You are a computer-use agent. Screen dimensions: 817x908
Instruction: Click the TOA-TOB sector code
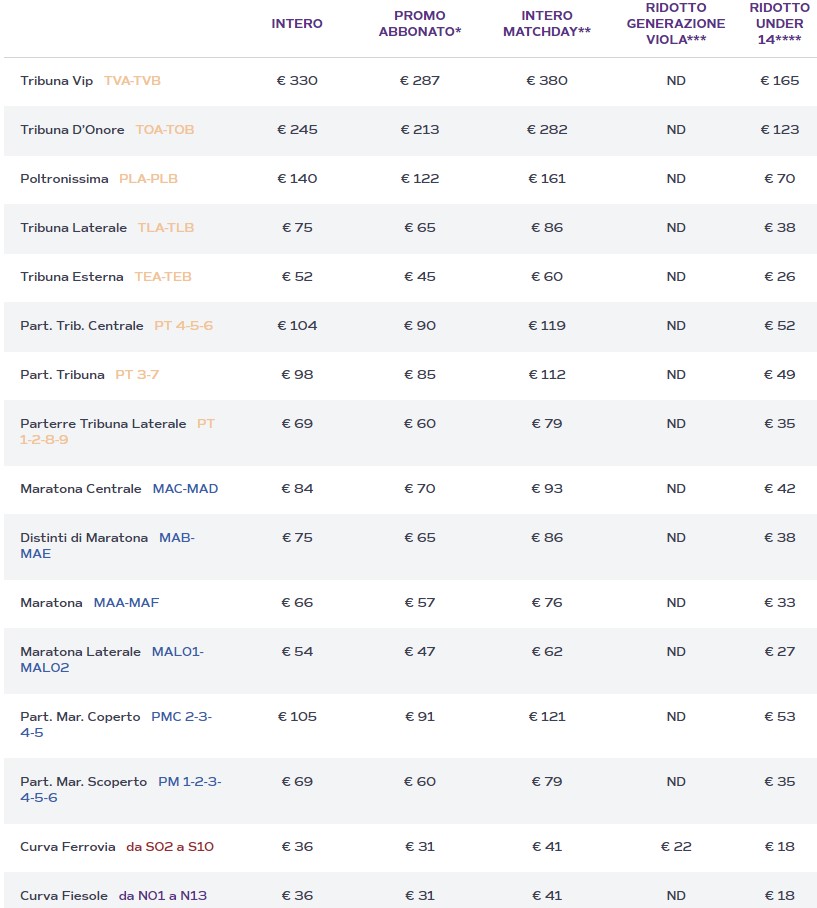click(x=164, y=130)
